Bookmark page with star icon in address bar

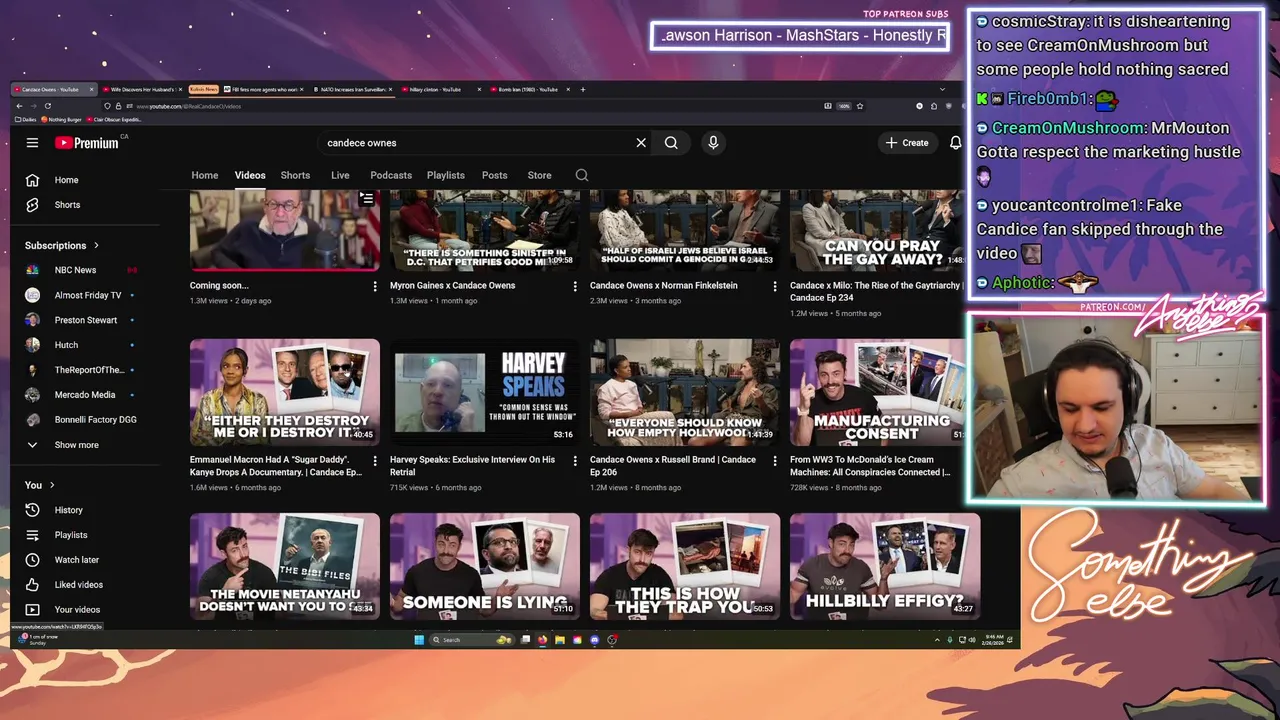tap(860, 106)
